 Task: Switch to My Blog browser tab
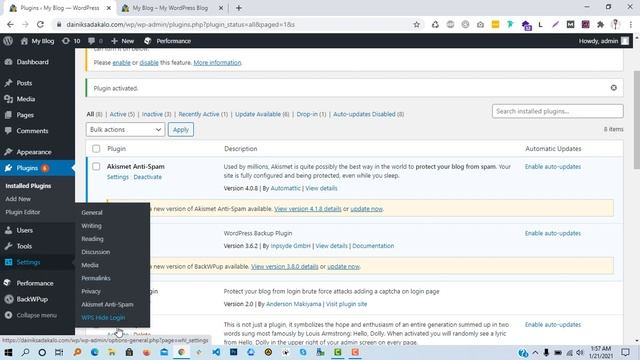pos(171,8)
